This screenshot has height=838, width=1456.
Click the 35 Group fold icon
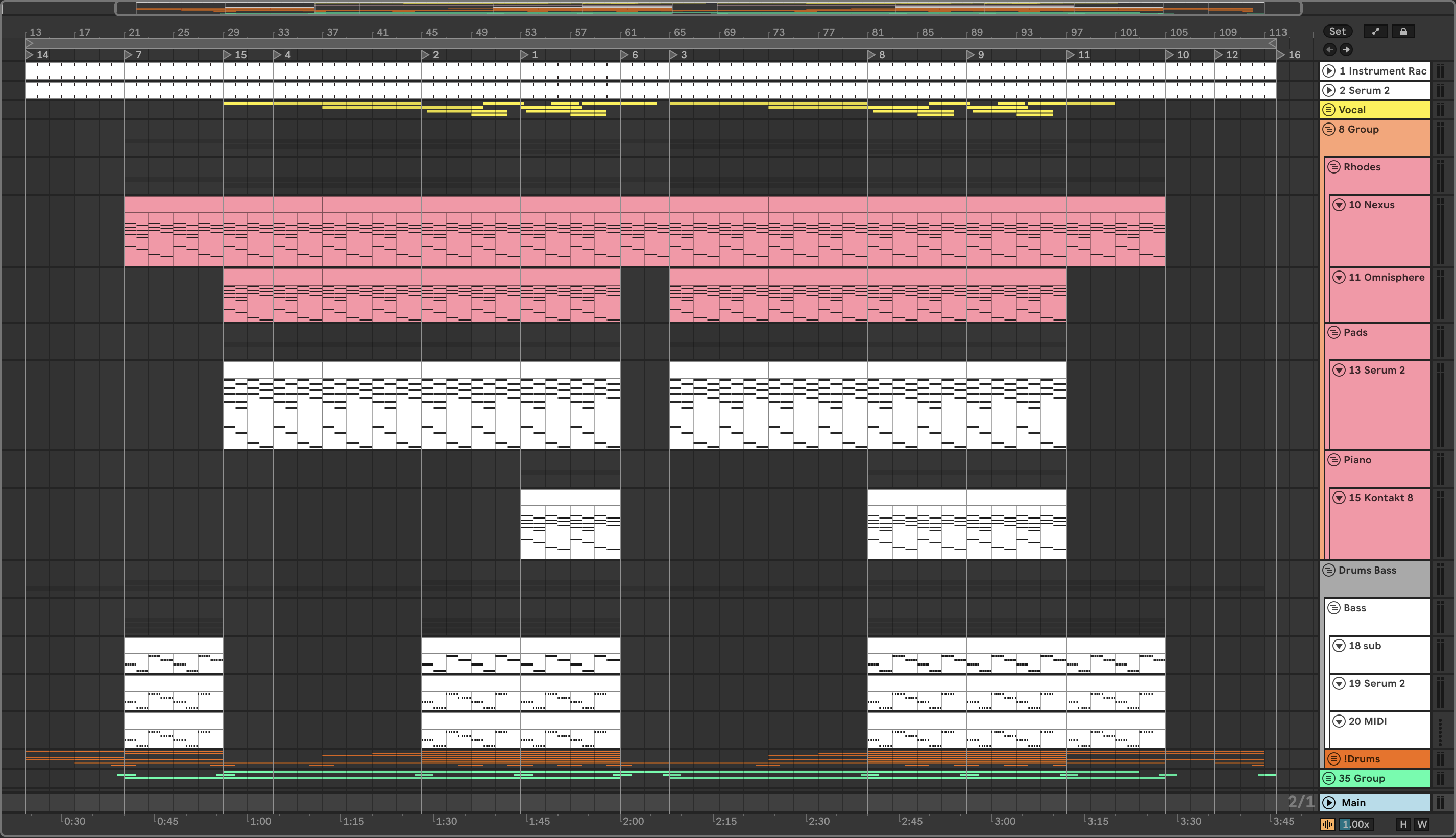[1329, 778]
